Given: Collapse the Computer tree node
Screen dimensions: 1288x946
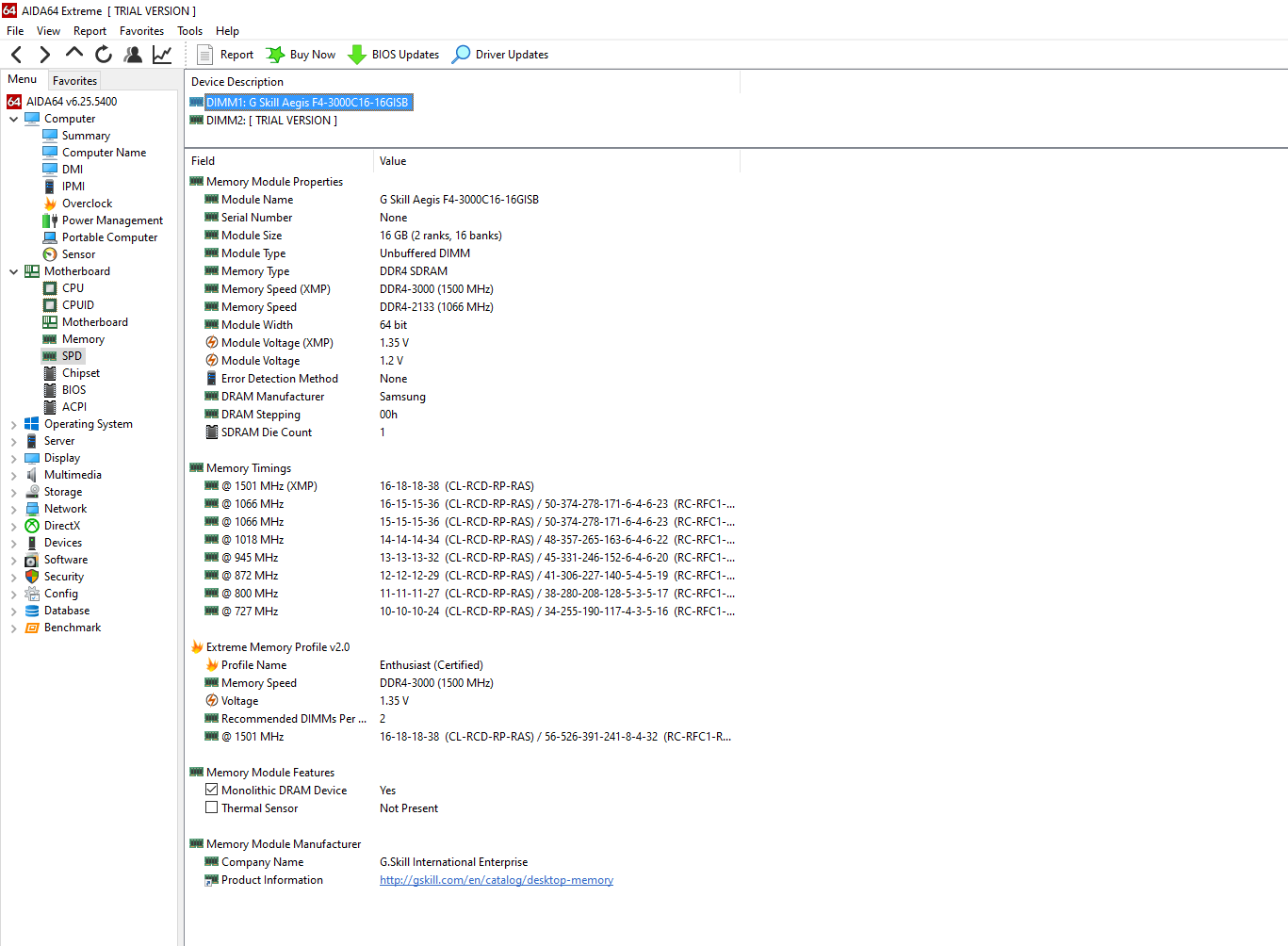Looking at the screenshot, I should 13,119.
